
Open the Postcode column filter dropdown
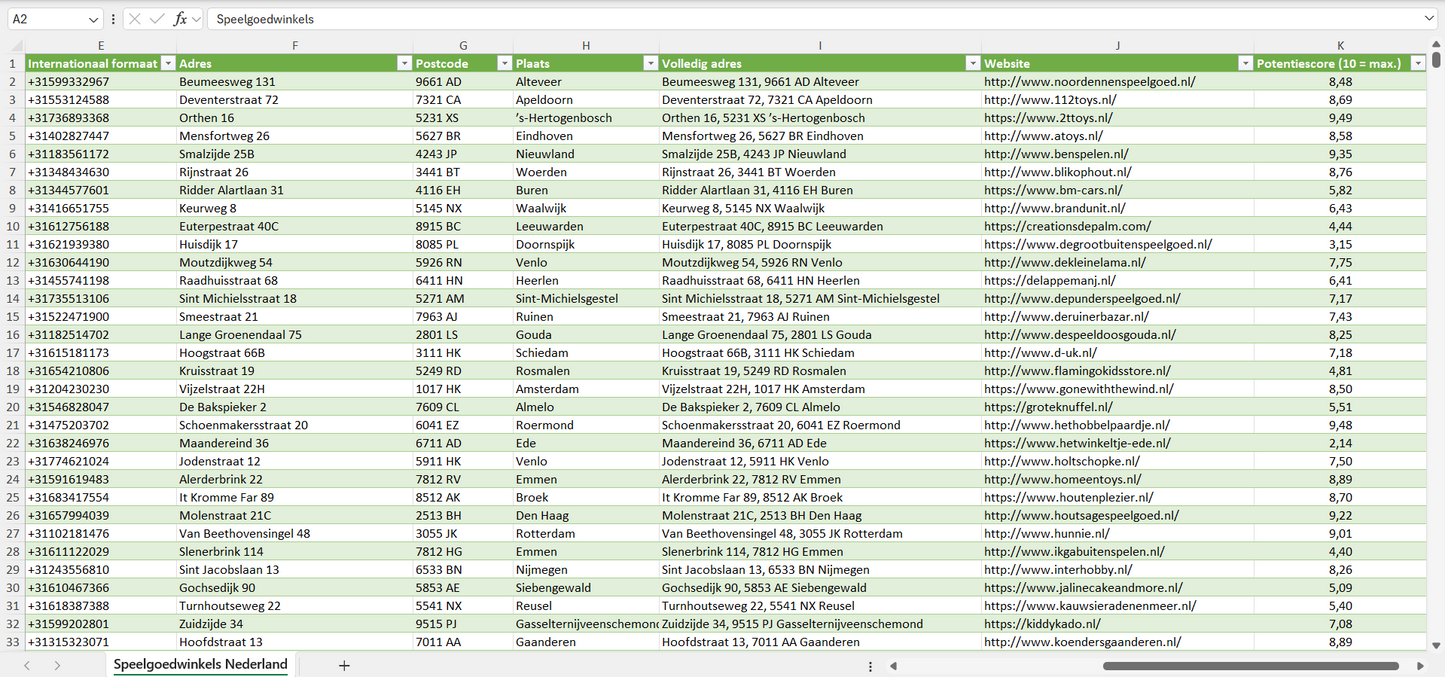pos(502,63)
